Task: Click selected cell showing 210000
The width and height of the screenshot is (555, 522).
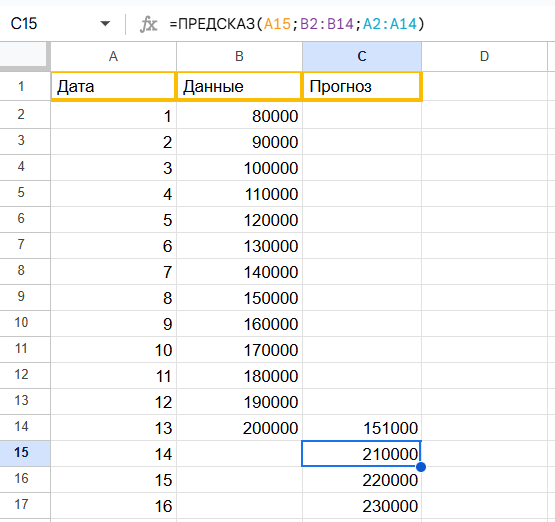Action: coord(362,454)
